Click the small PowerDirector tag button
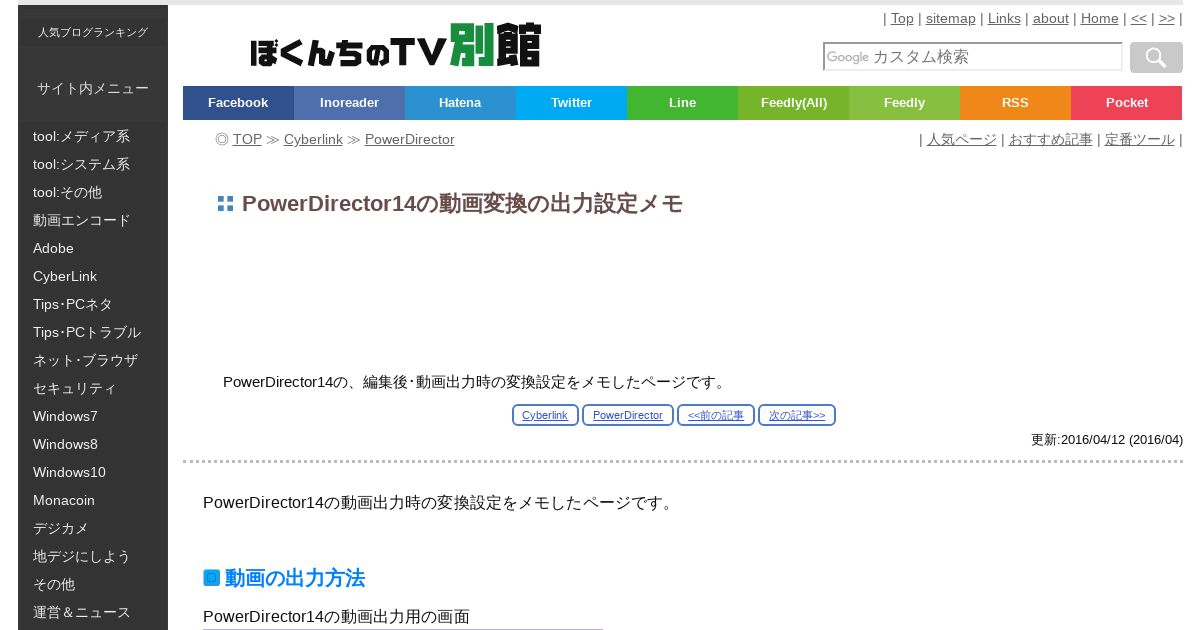This screenshot has width=1200, height=630. (628, 415)
